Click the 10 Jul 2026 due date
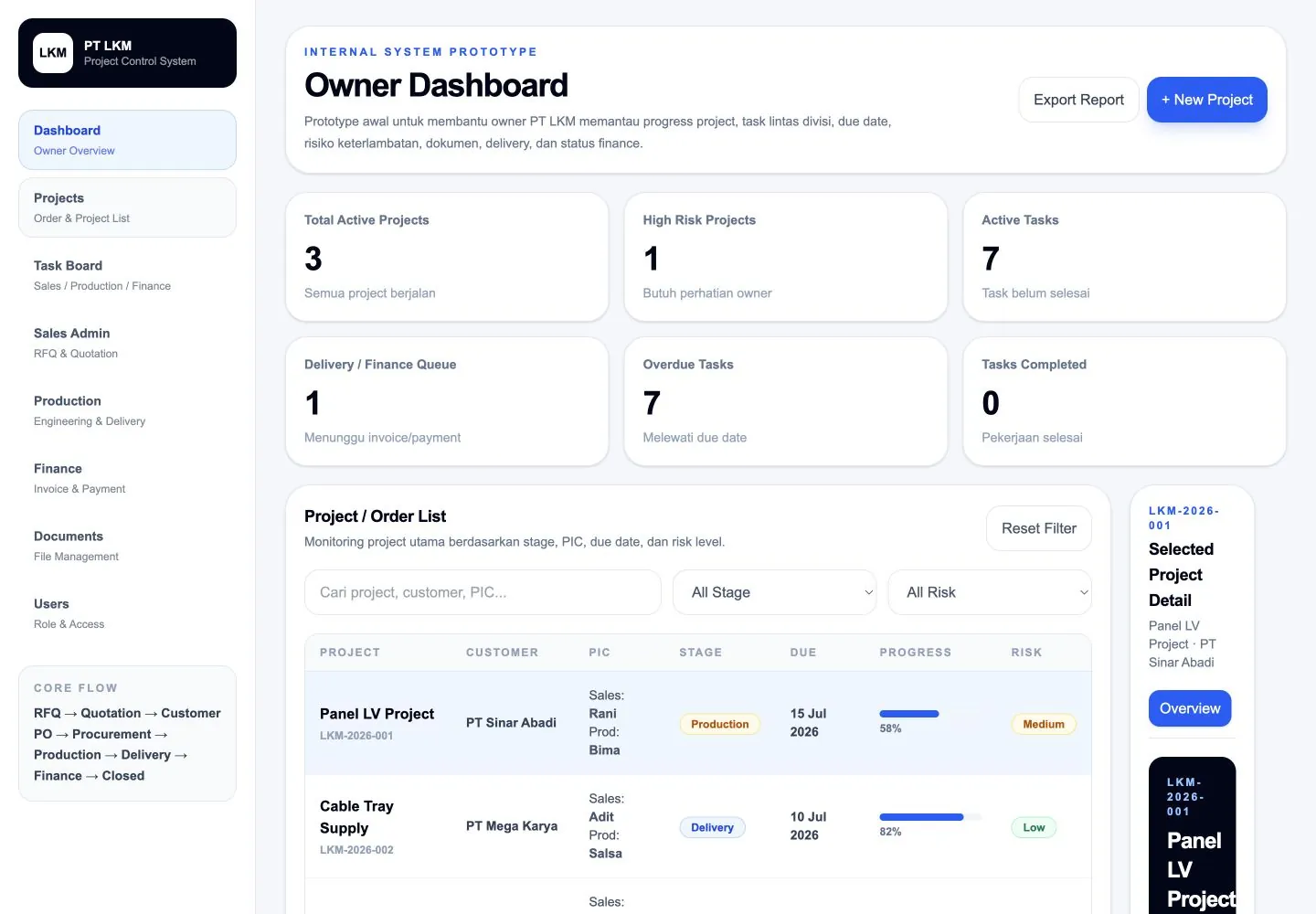The height and width of the screenshot is (914, 1316). click(808, 826)
